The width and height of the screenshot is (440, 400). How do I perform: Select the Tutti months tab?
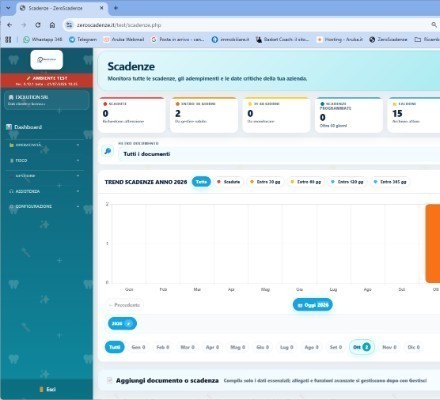(115, 347)
